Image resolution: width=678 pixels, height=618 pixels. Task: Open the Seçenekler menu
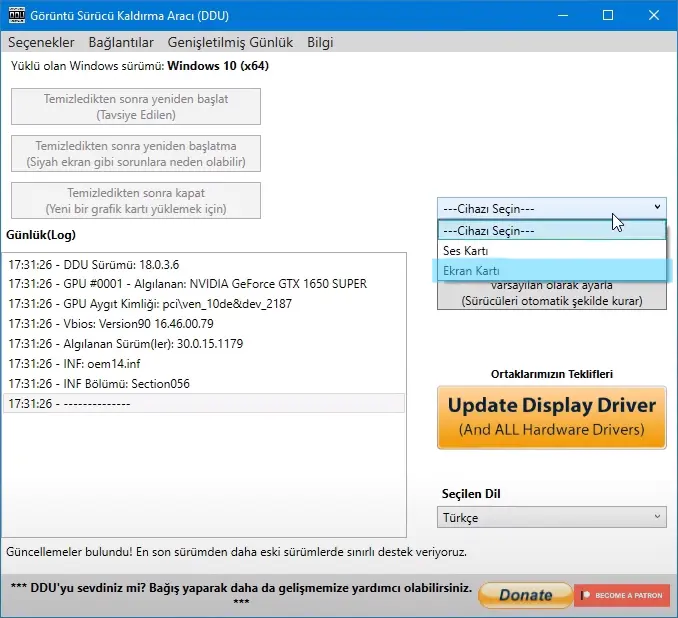(41, 42)
